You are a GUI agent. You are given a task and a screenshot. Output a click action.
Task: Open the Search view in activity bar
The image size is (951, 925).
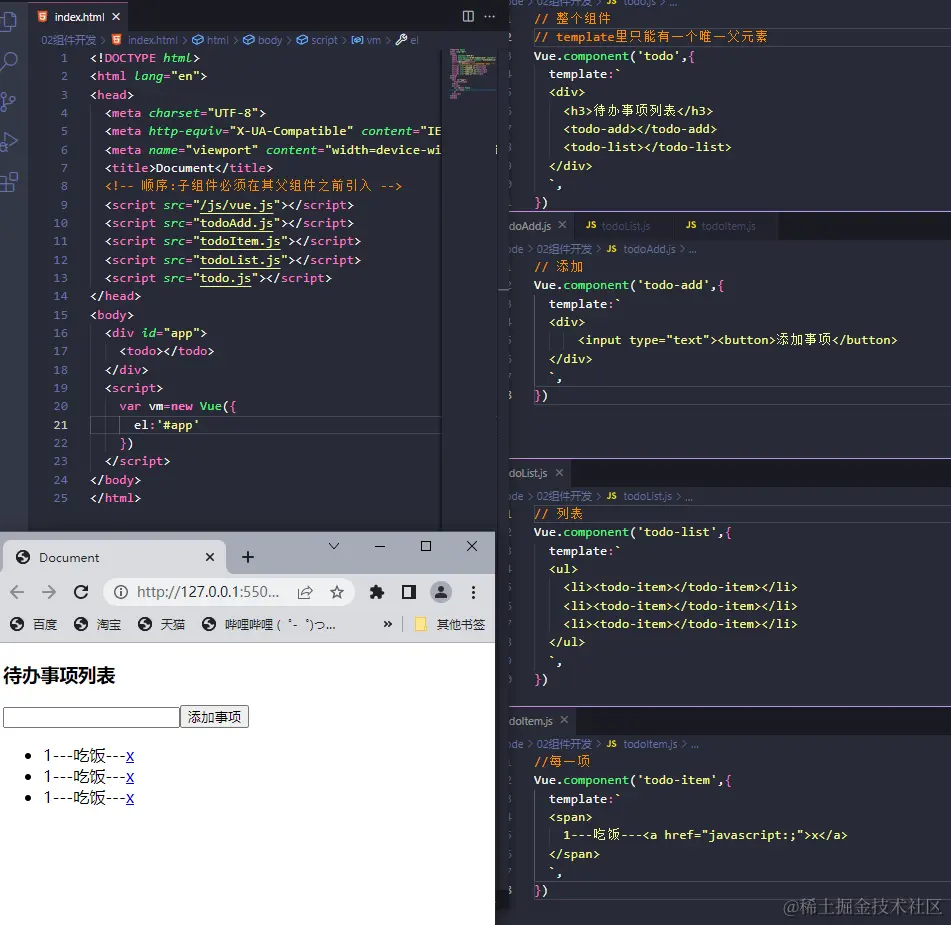(9, 61)
